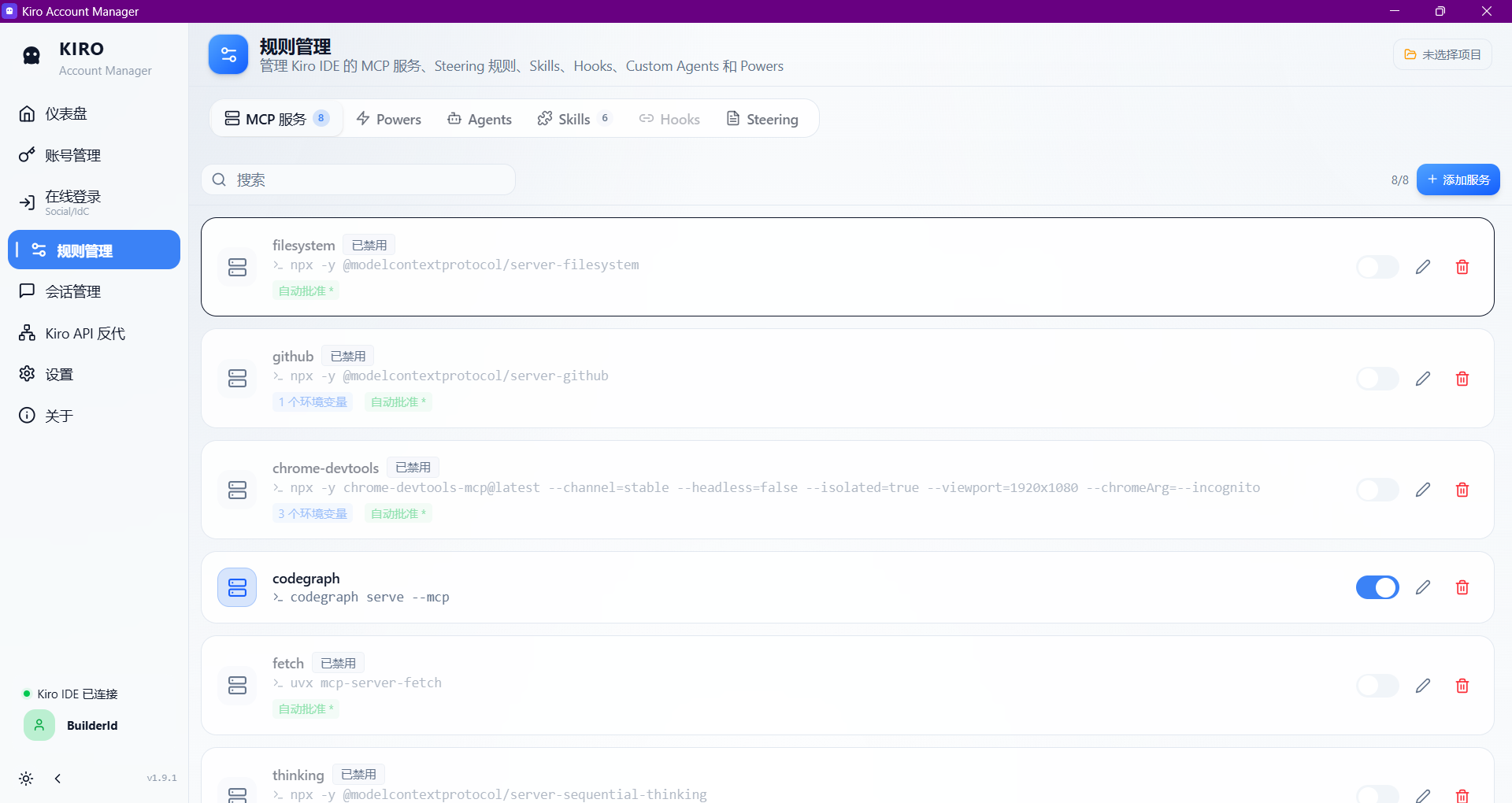
Task: Click the codegraph server icon
Action: tap(237, 587)
